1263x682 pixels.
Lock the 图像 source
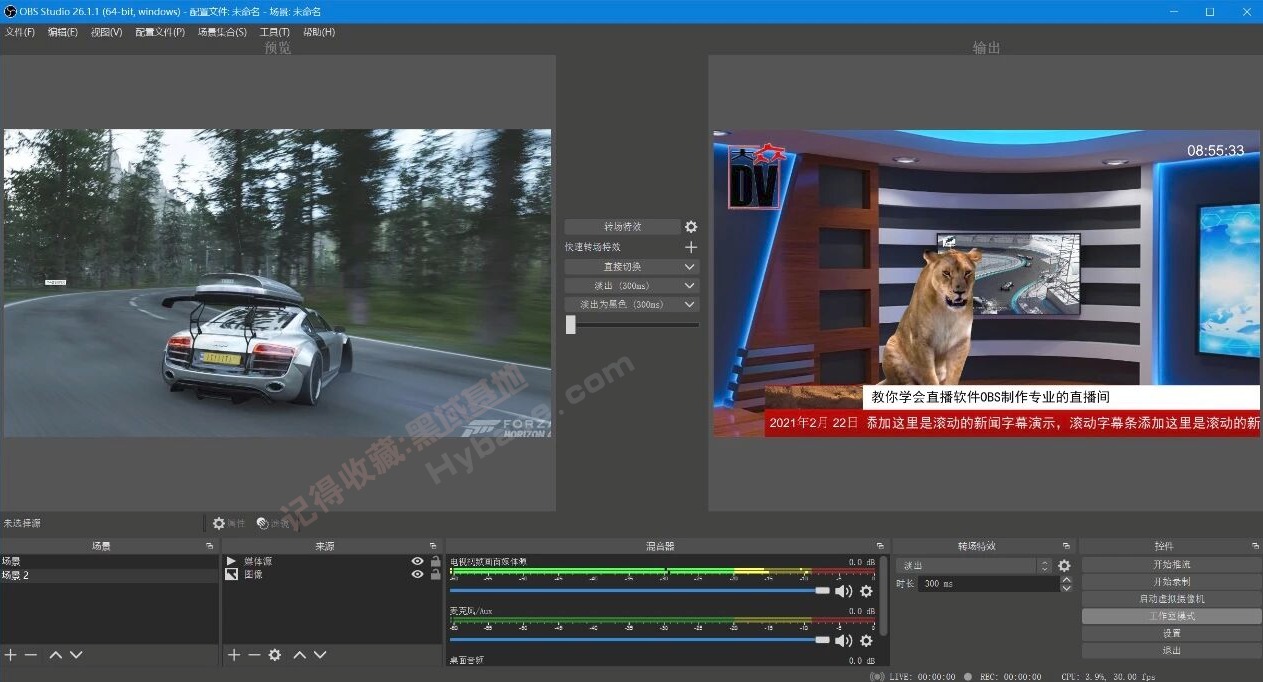[434, 573]
